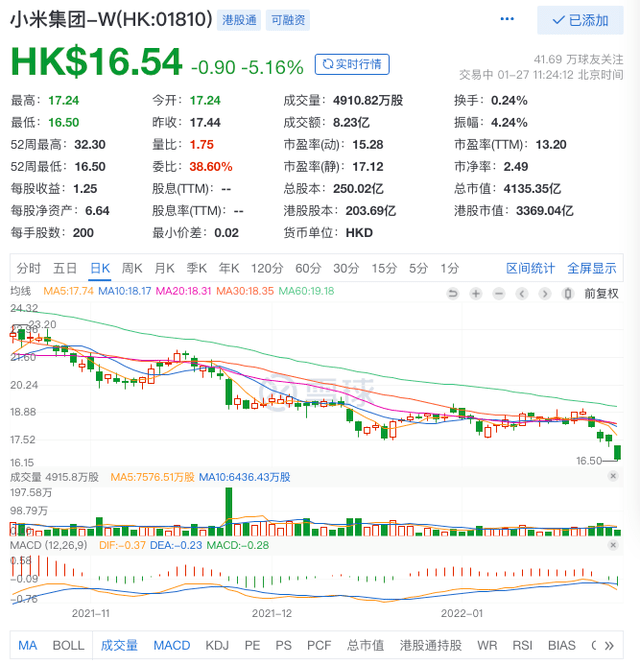
Task: Toggle the MACD indicator at bottom
Action: pos(171,645)
